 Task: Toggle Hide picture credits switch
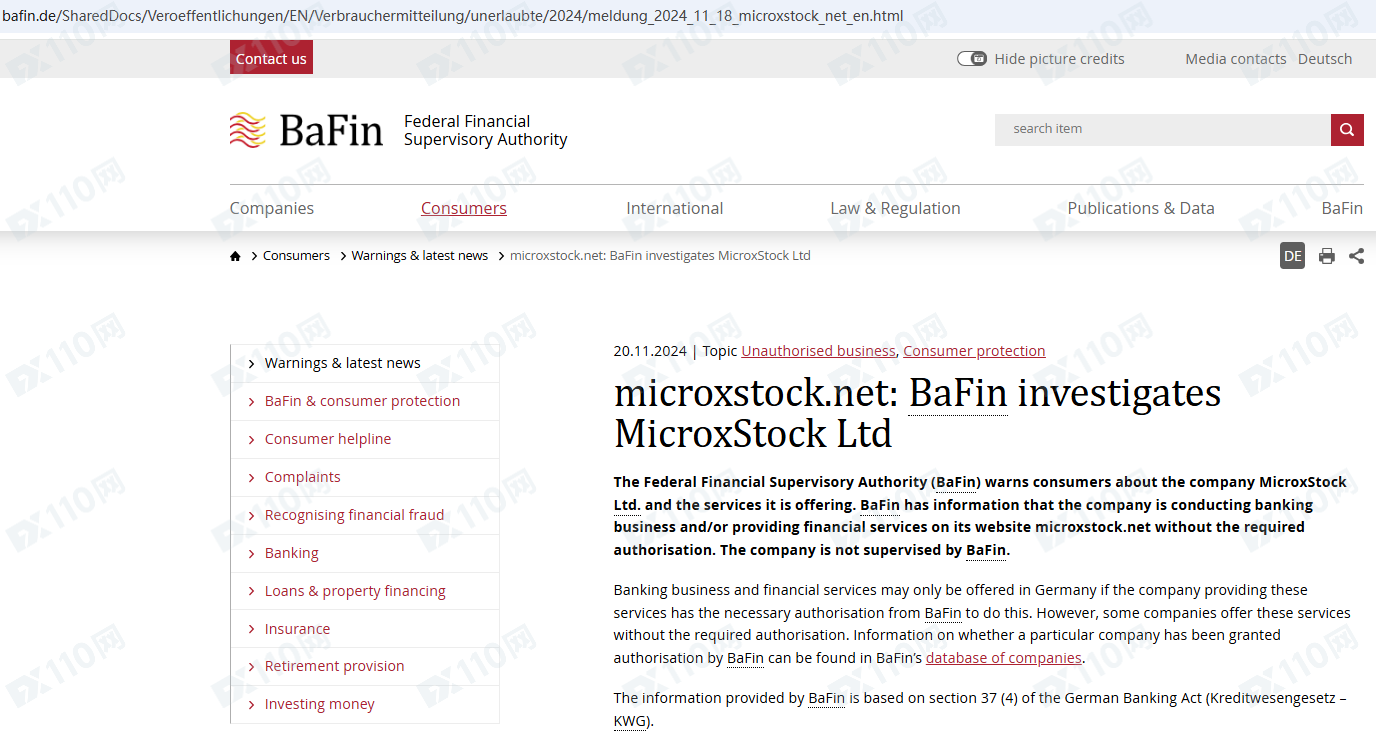(x=971, y=59)
